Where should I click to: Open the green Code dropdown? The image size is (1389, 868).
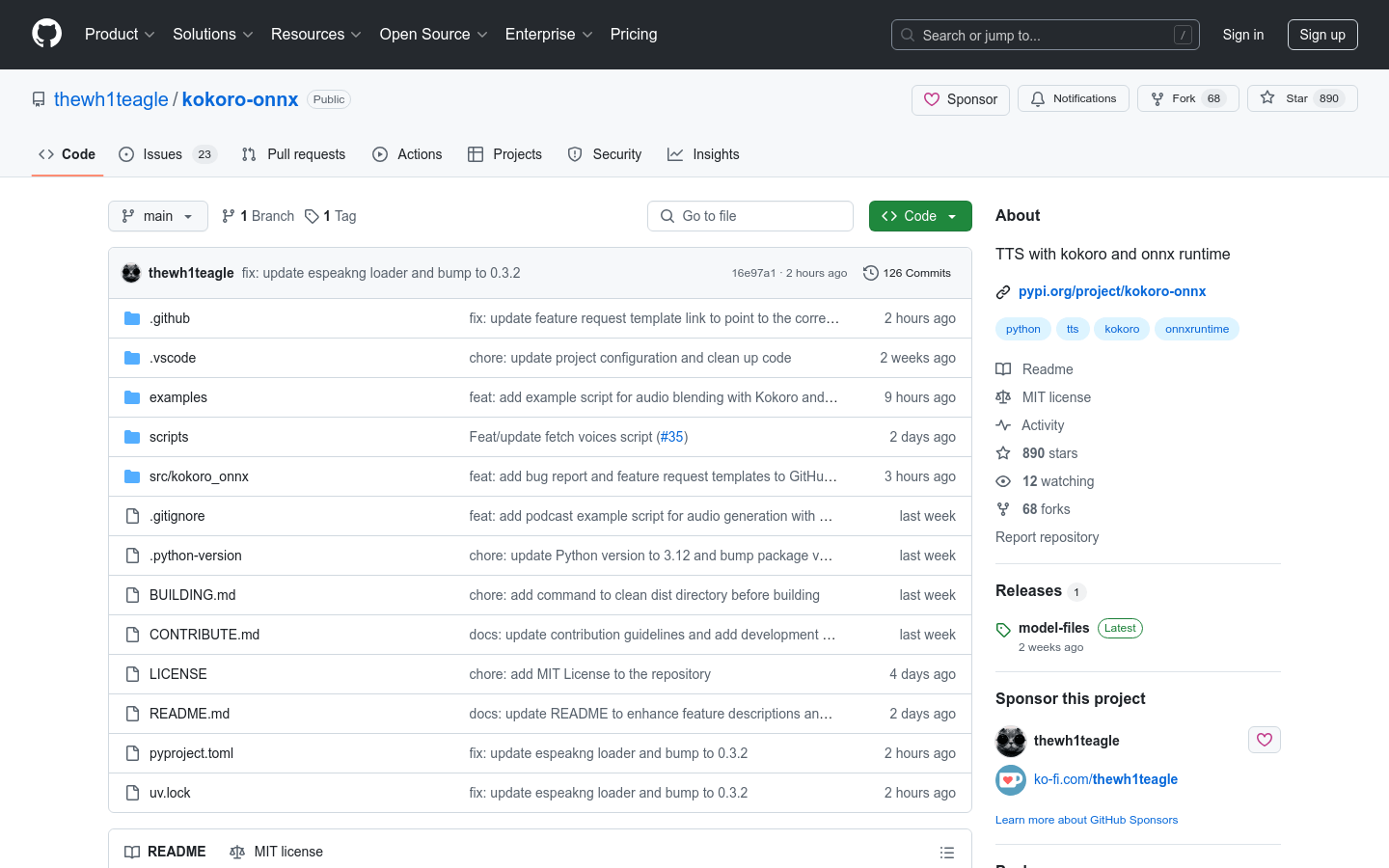point(919,216)
